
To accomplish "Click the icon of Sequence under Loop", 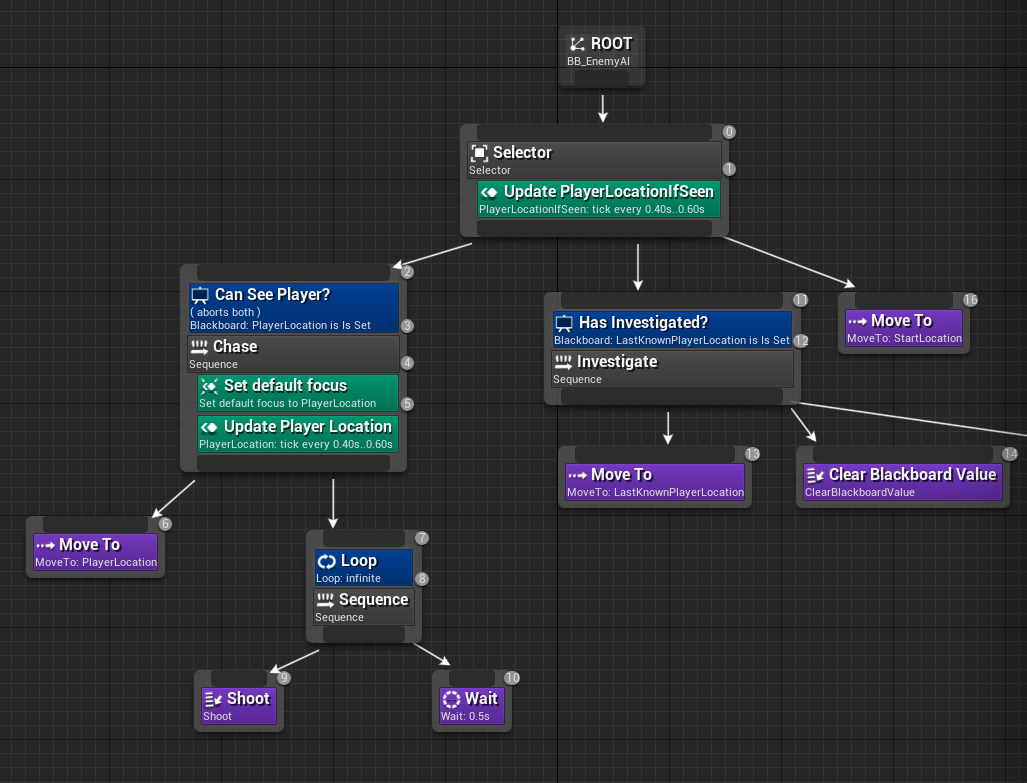I will tap(326, 600).
